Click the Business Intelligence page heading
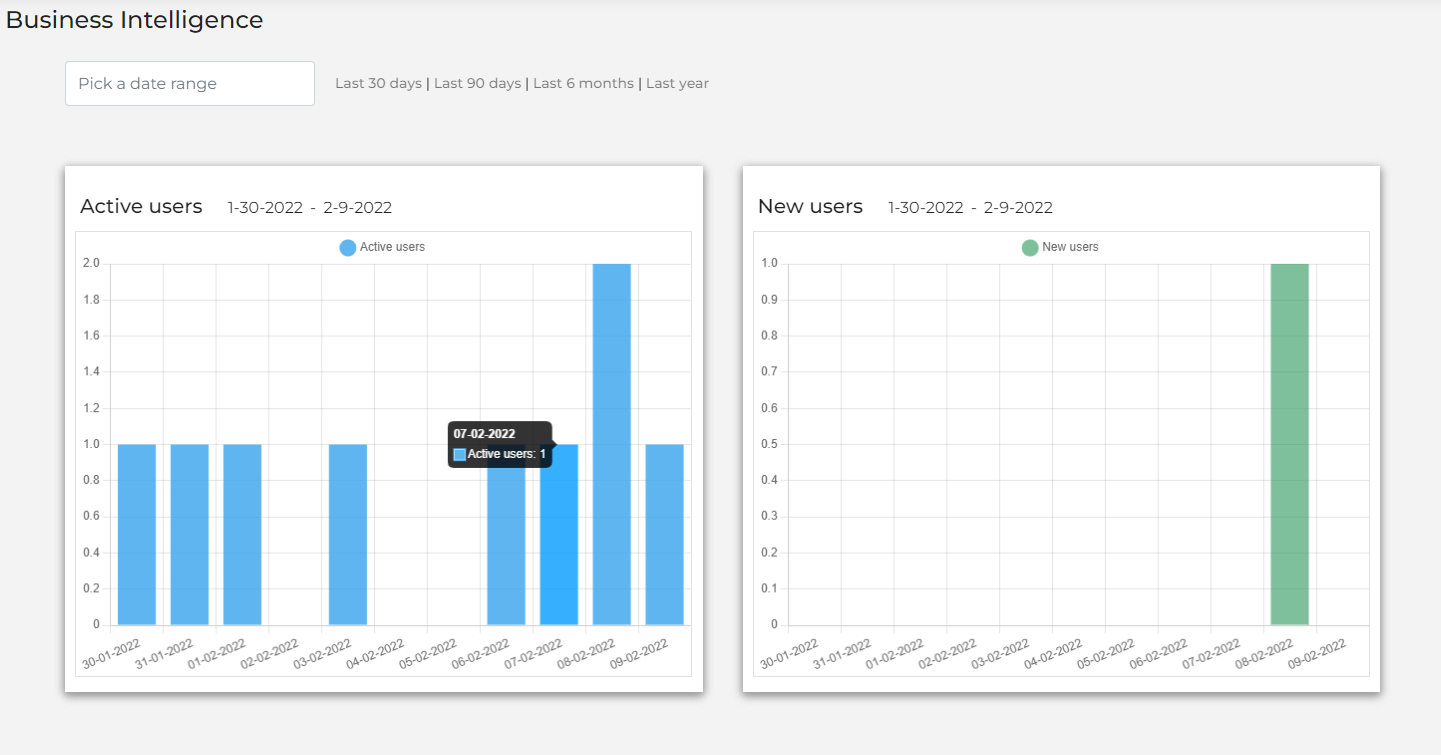The width and height of the screenshot is (1441, 755). (135, 20)
